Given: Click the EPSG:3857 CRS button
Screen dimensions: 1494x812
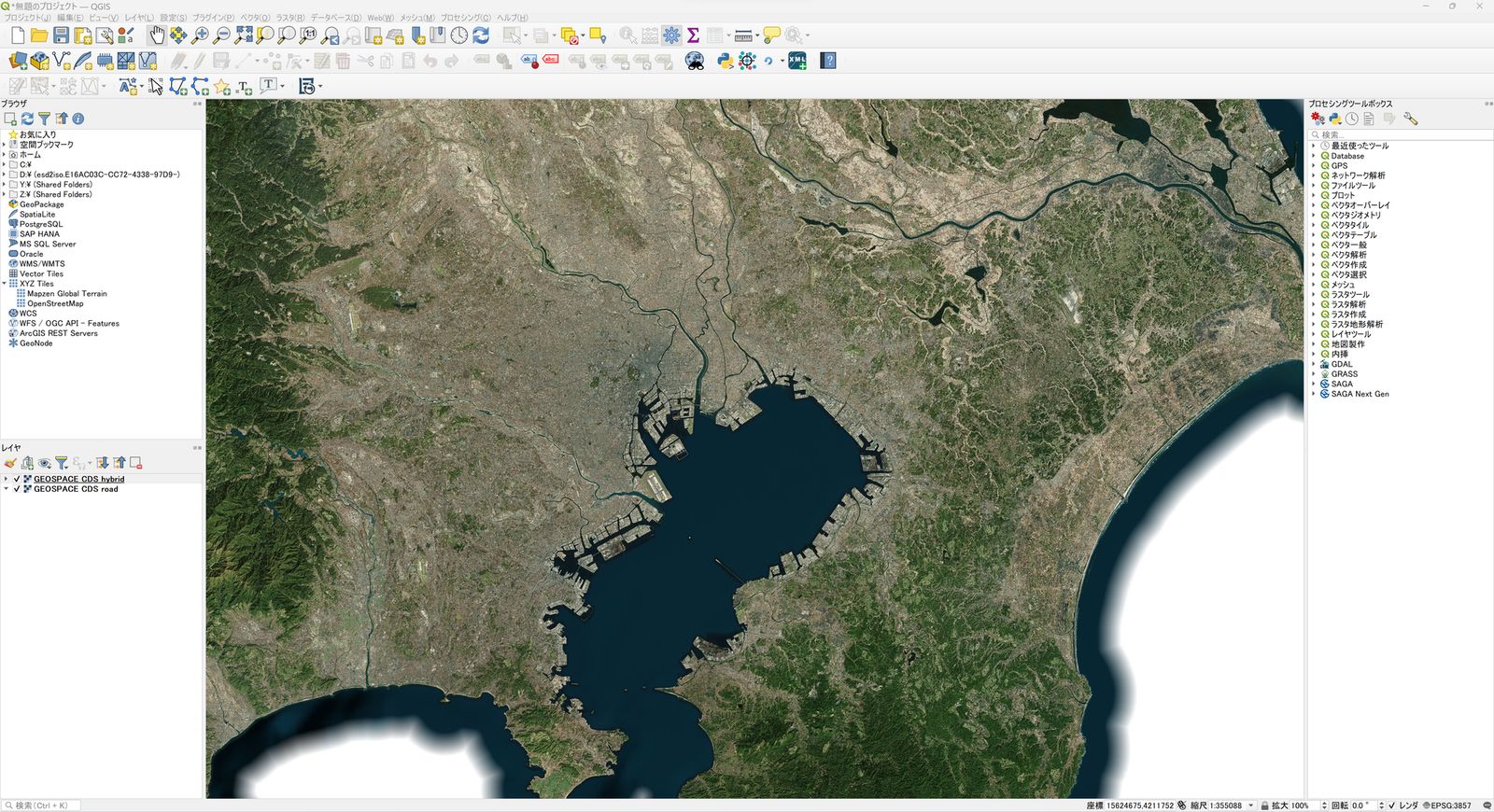Looking at the screenshot, I should point(1447,805).
